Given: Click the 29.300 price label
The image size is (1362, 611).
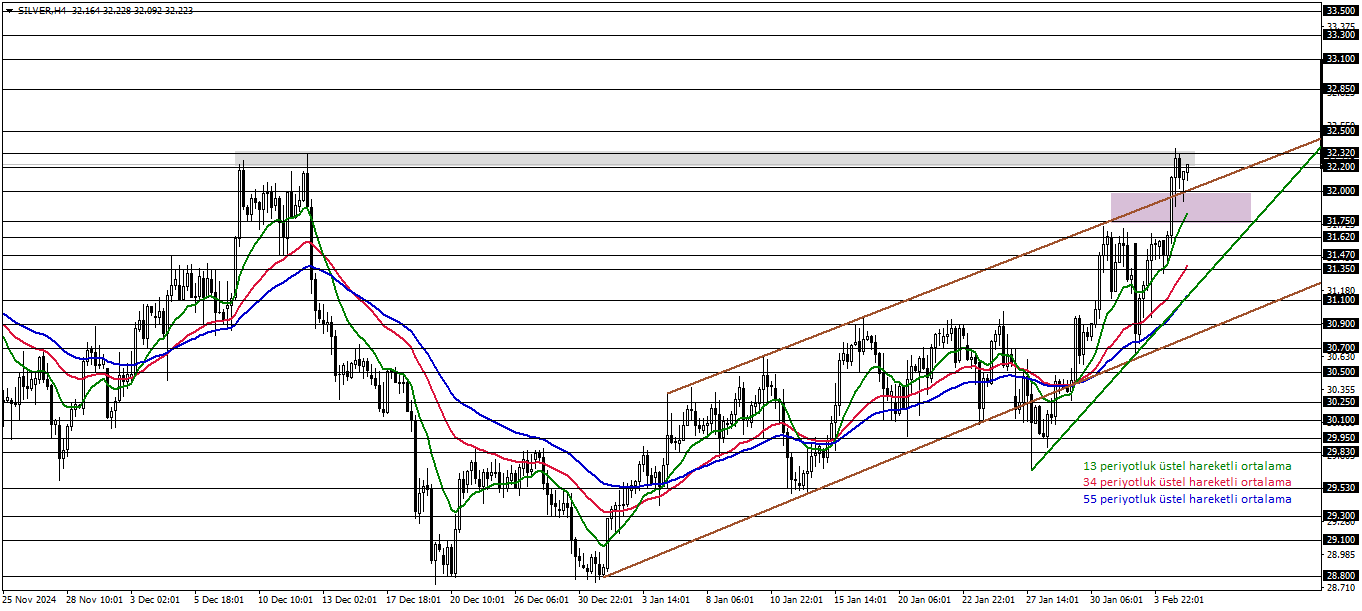Looking at the screenshot, I should [x=1340, y=516].
